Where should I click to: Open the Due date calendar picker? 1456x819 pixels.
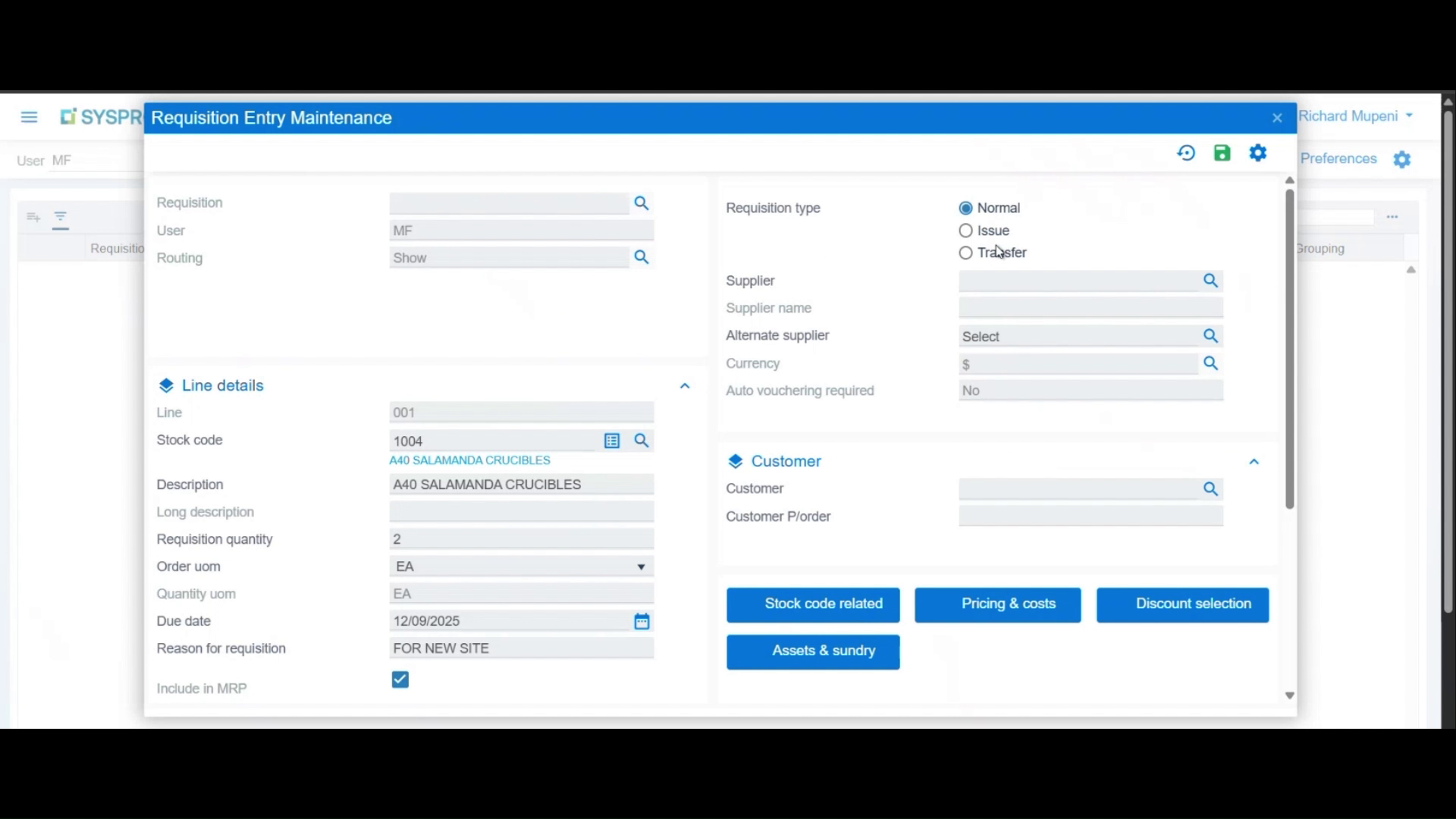(x=642, y=620)
